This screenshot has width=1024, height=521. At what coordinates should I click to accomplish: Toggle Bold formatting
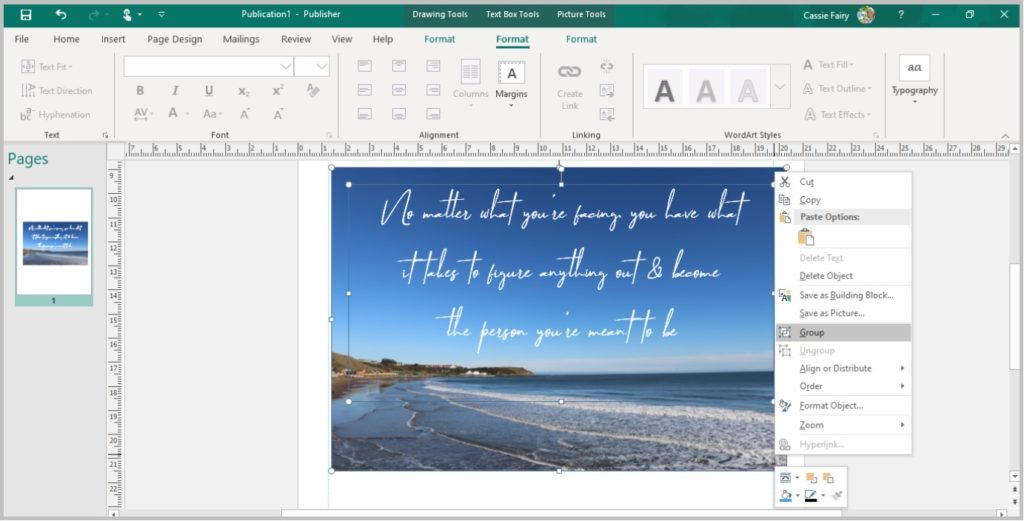[140, 91]
